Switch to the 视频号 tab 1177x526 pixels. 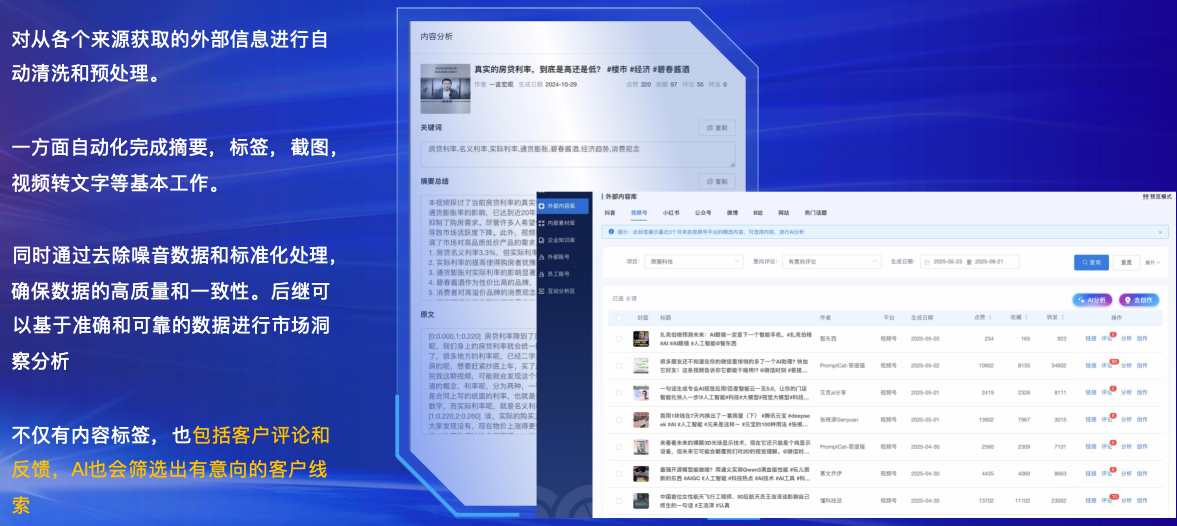(x=638, y=213)
